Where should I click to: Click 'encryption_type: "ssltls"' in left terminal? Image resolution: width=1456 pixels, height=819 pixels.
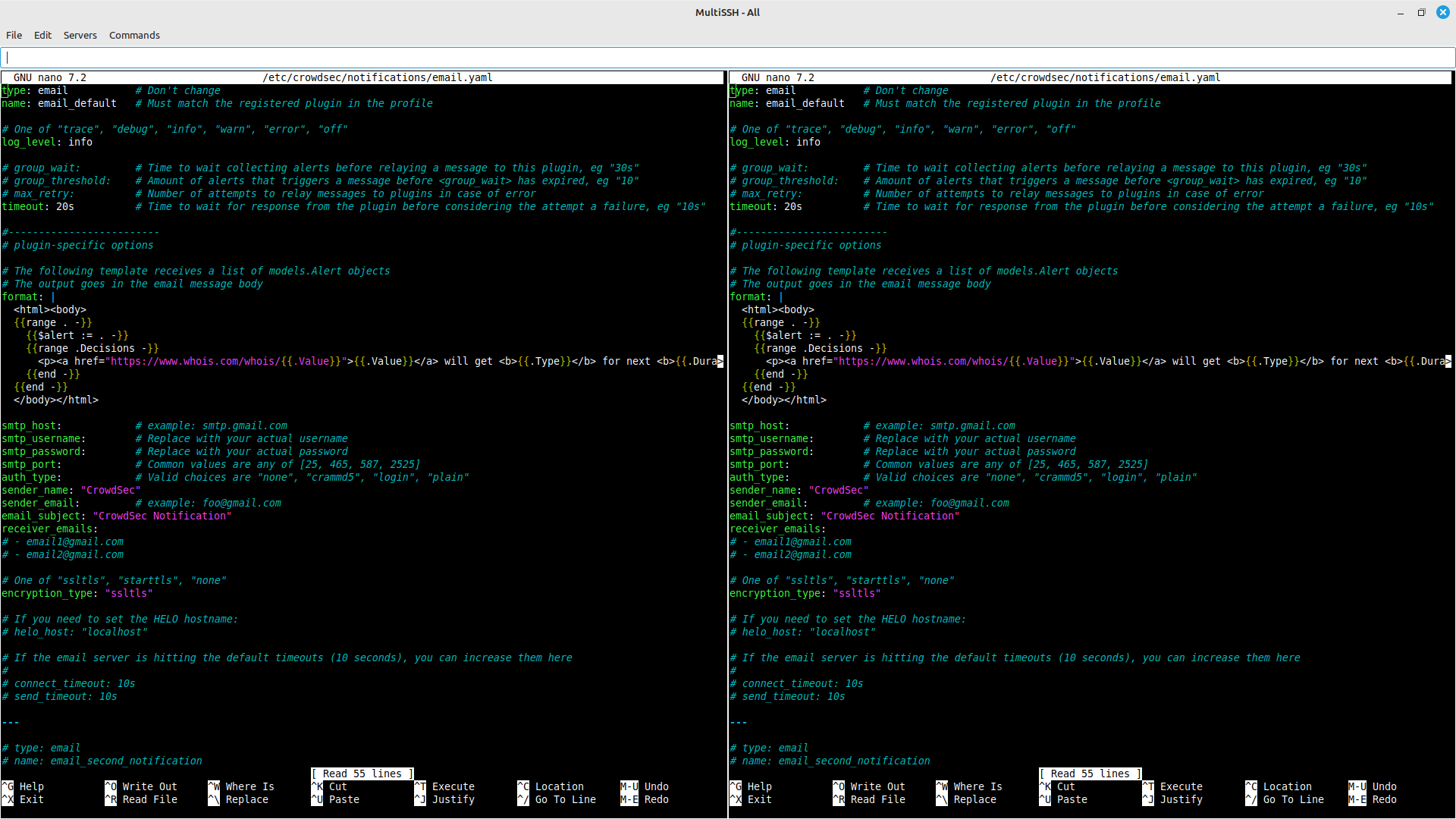[77, 593]
